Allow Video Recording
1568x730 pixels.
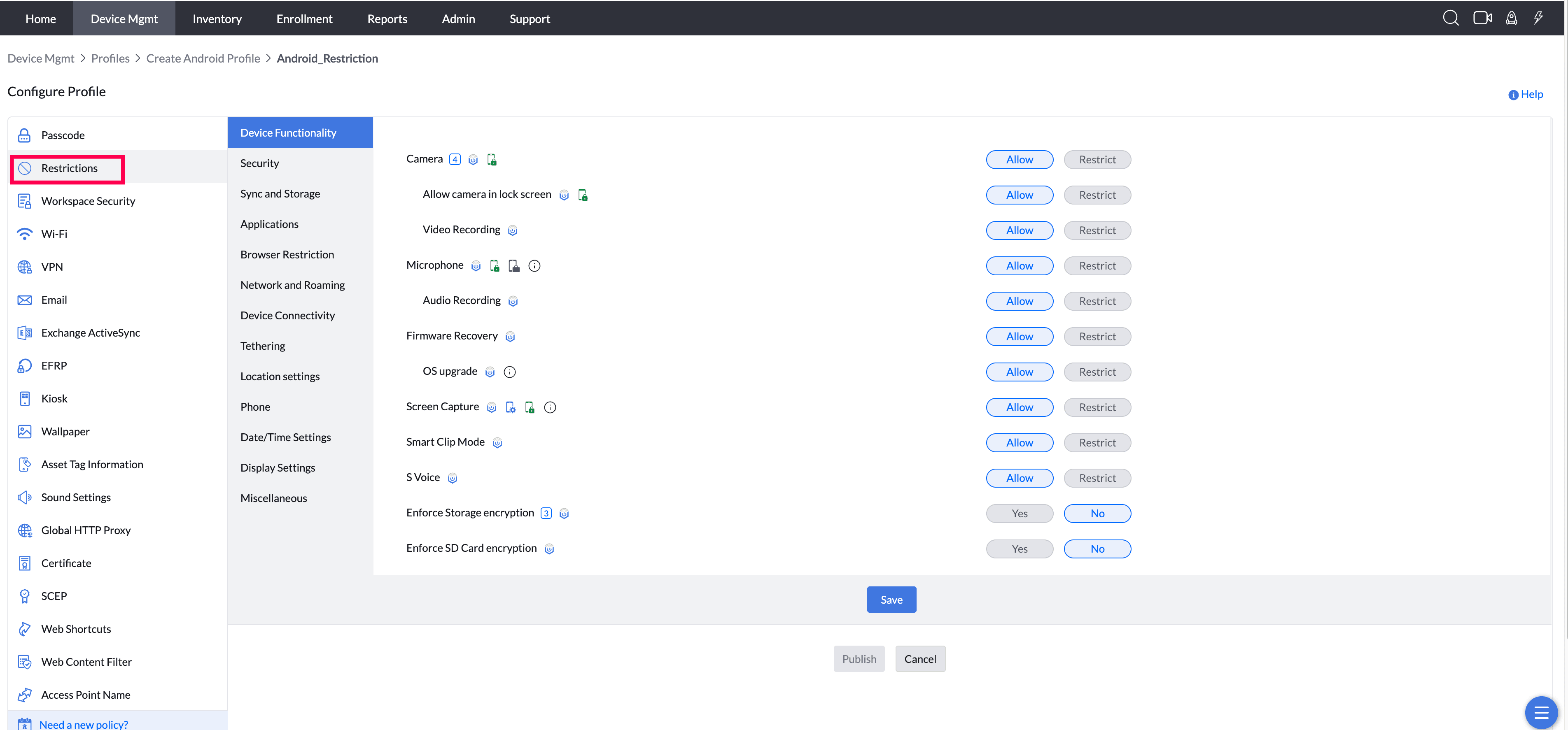[1020, 230]
